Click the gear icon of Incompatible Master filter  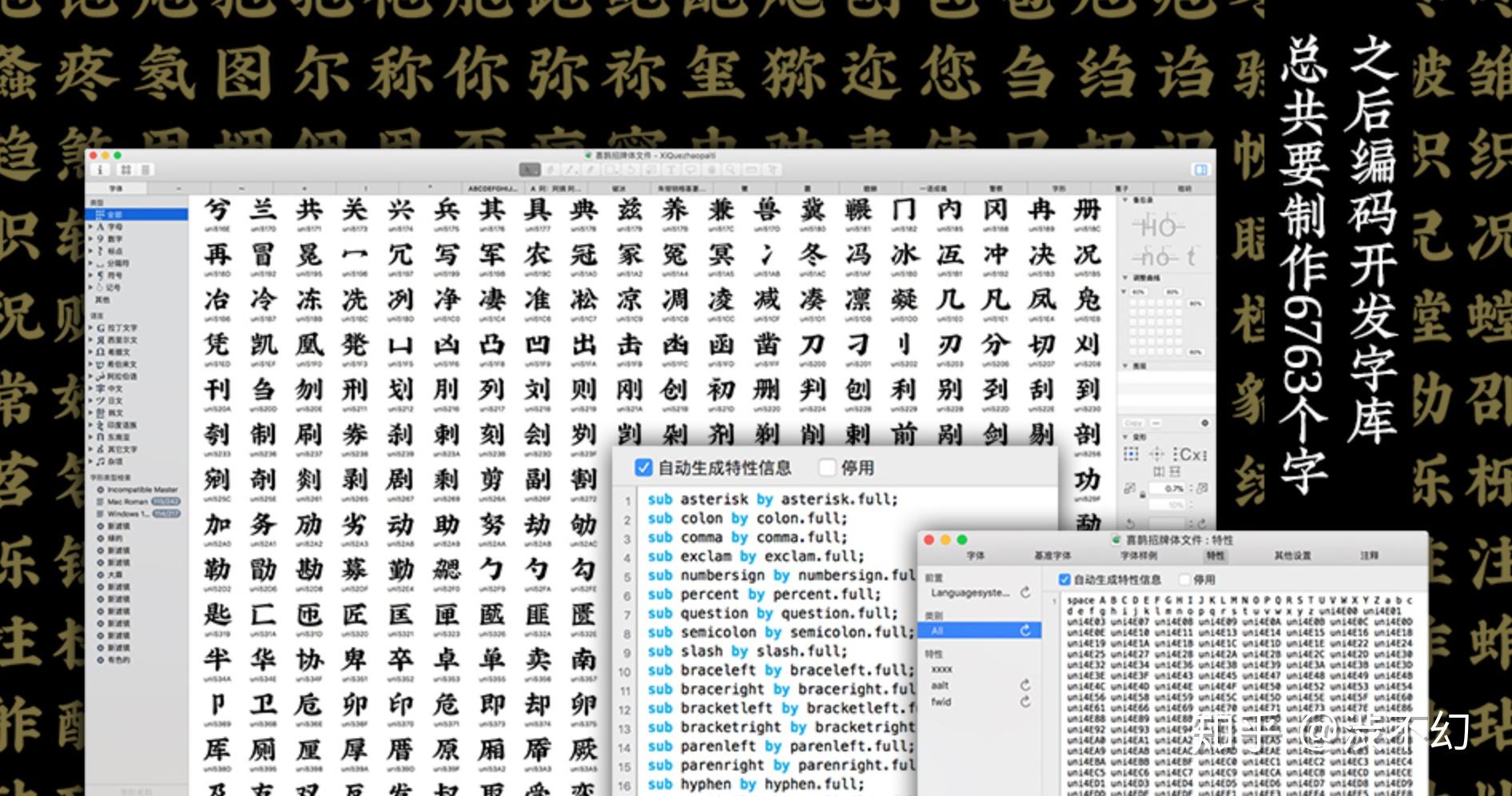coord(101,489)
